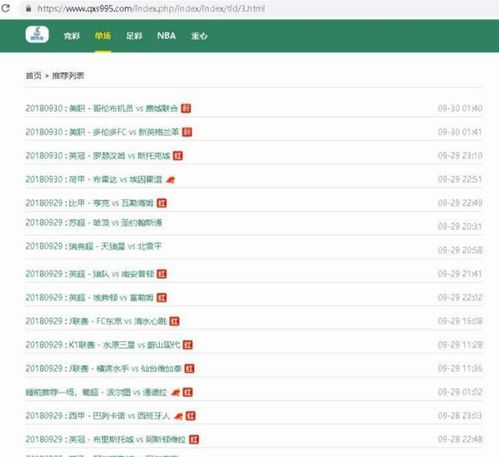Click the fire icon on the 葡超 row
The height and width of the screenshot is (457, 499).
[x=175, y=392]
